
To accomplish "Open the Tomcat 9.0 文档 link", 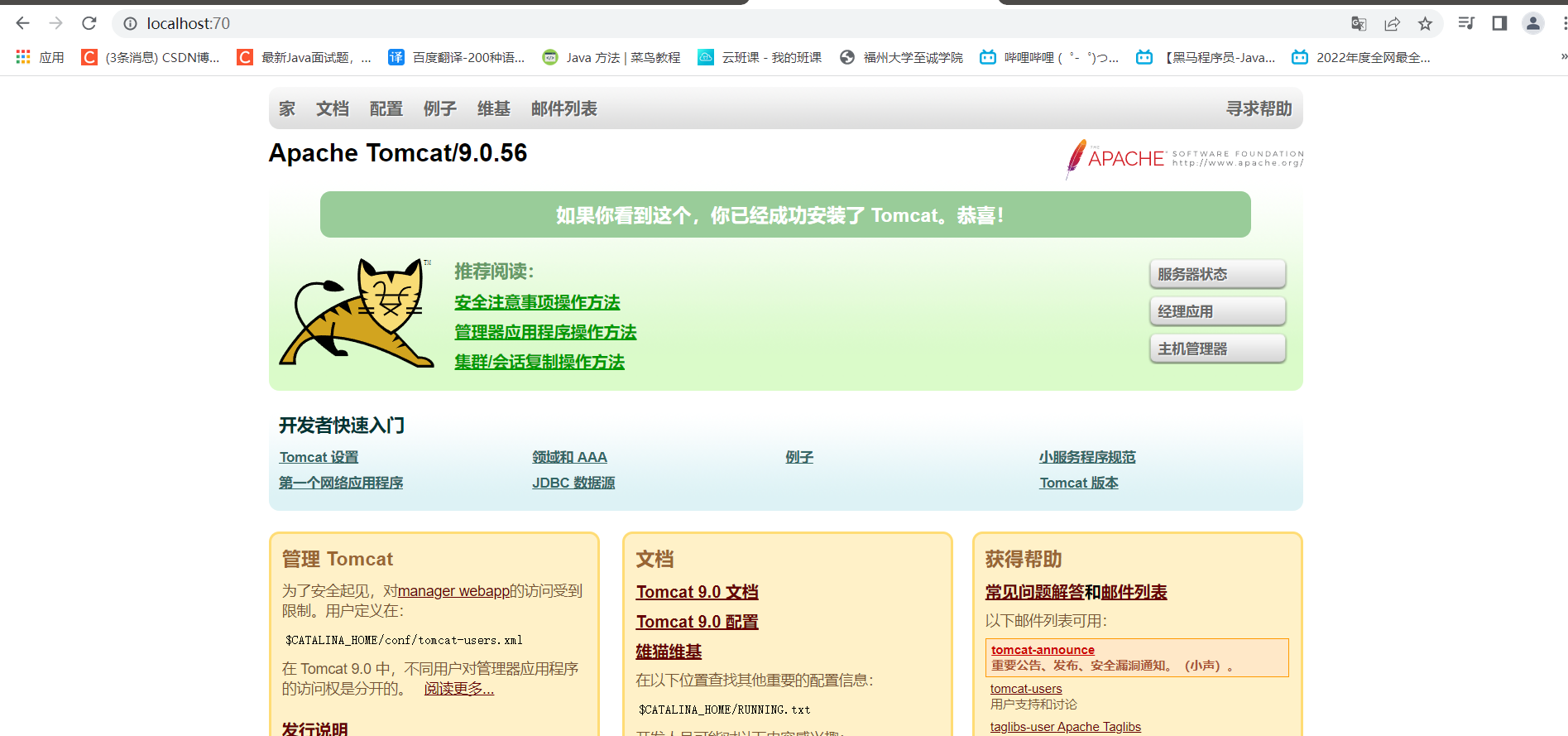I will click(x=698, y=592).
